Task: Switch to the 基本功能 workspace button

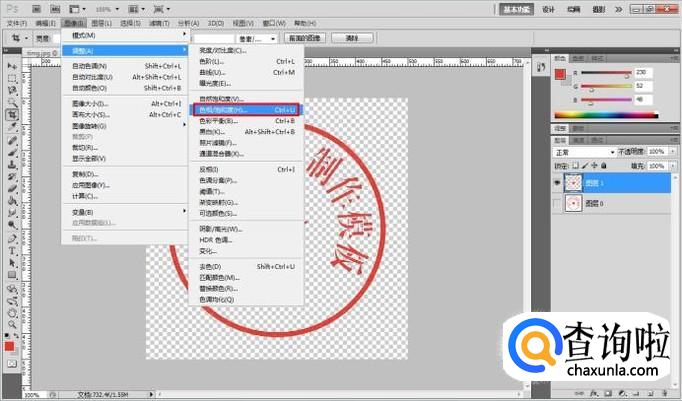Action: pyautogui.click(x=517, y=8)
